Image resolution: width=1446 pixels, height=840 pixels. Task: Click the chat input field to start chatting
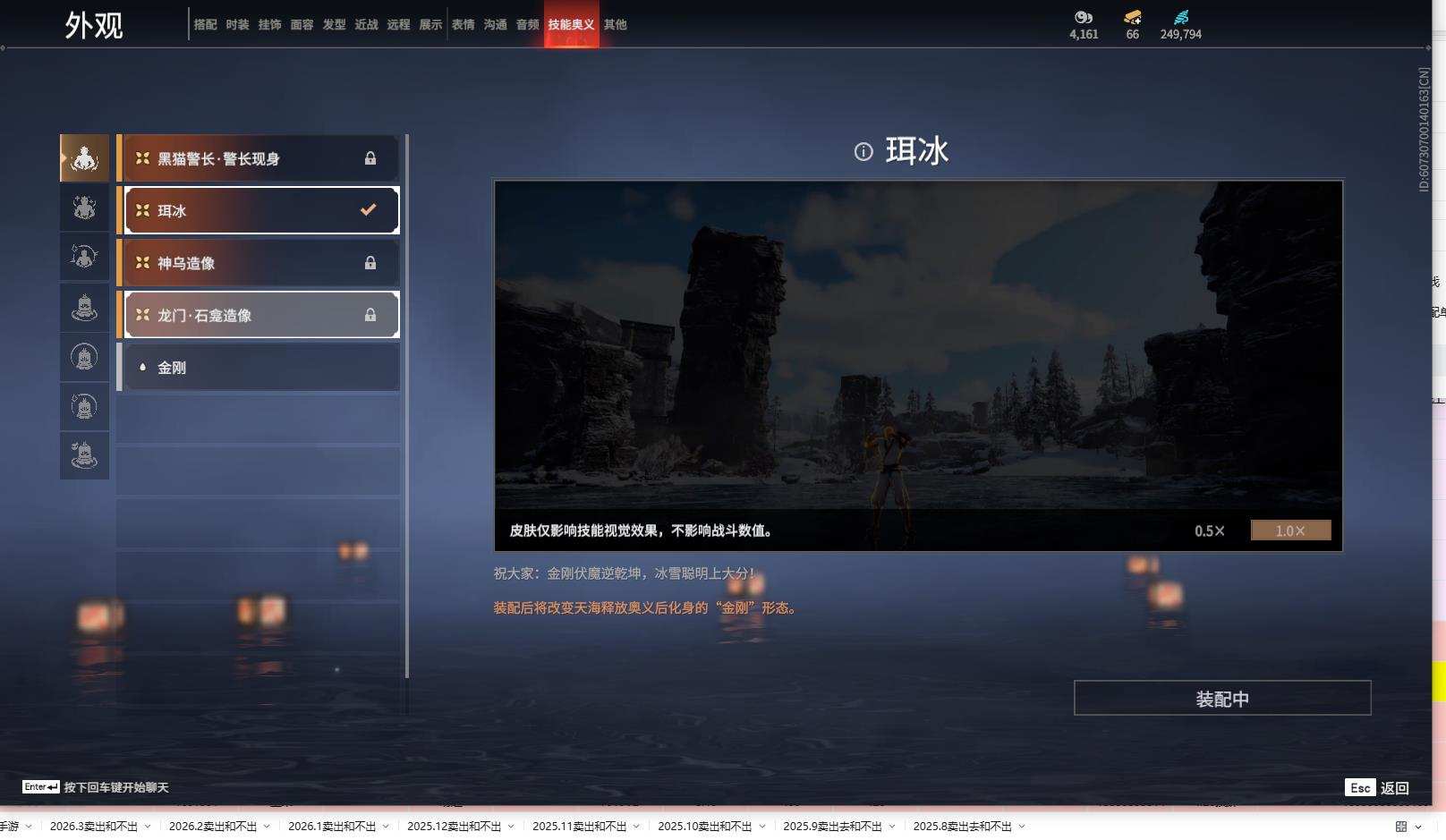(x=116, y=786)
